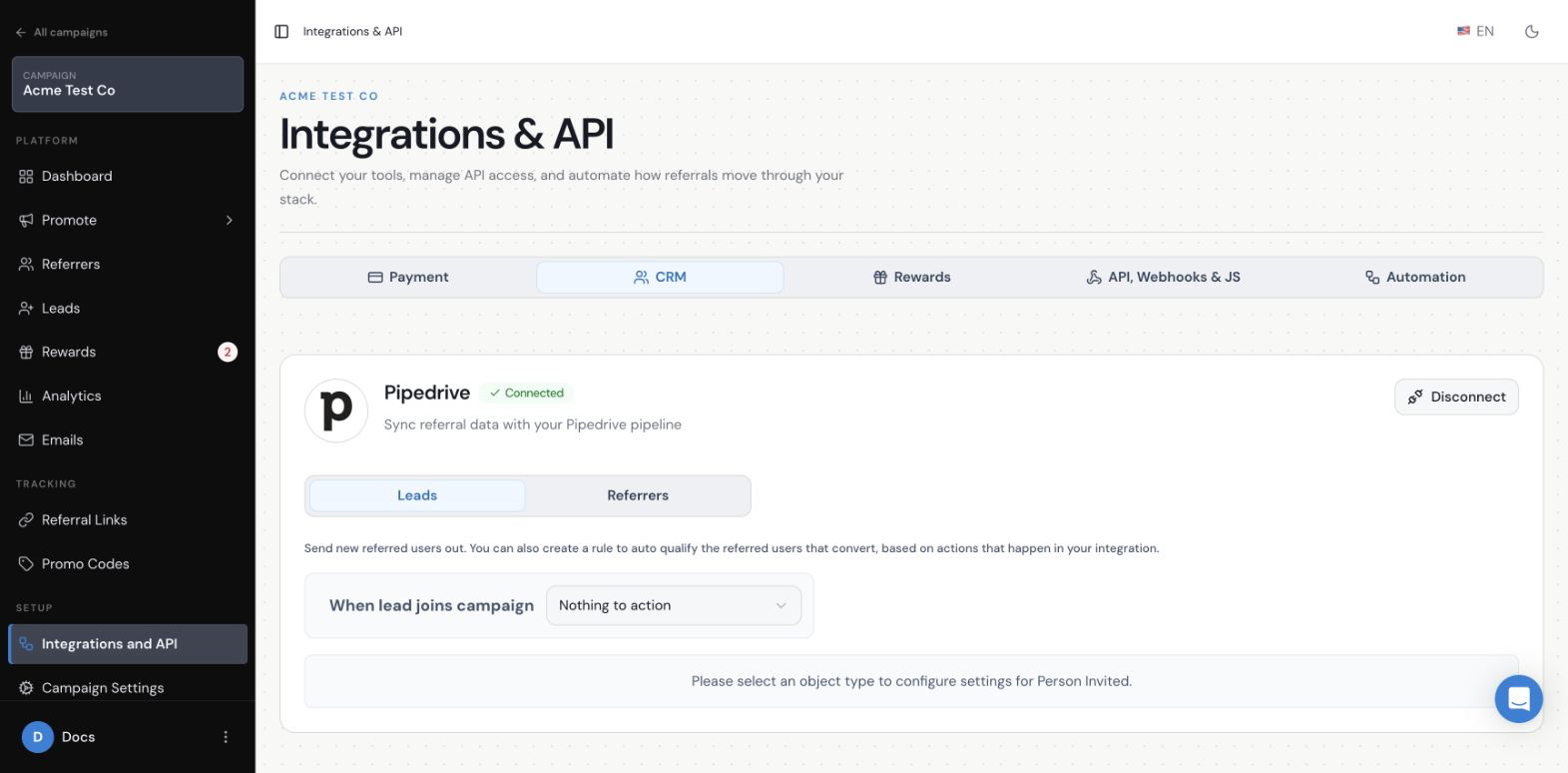The image size is (1568, 773).
Task: Click the 'When lead joins campaign' label
Action: [431, 605]
